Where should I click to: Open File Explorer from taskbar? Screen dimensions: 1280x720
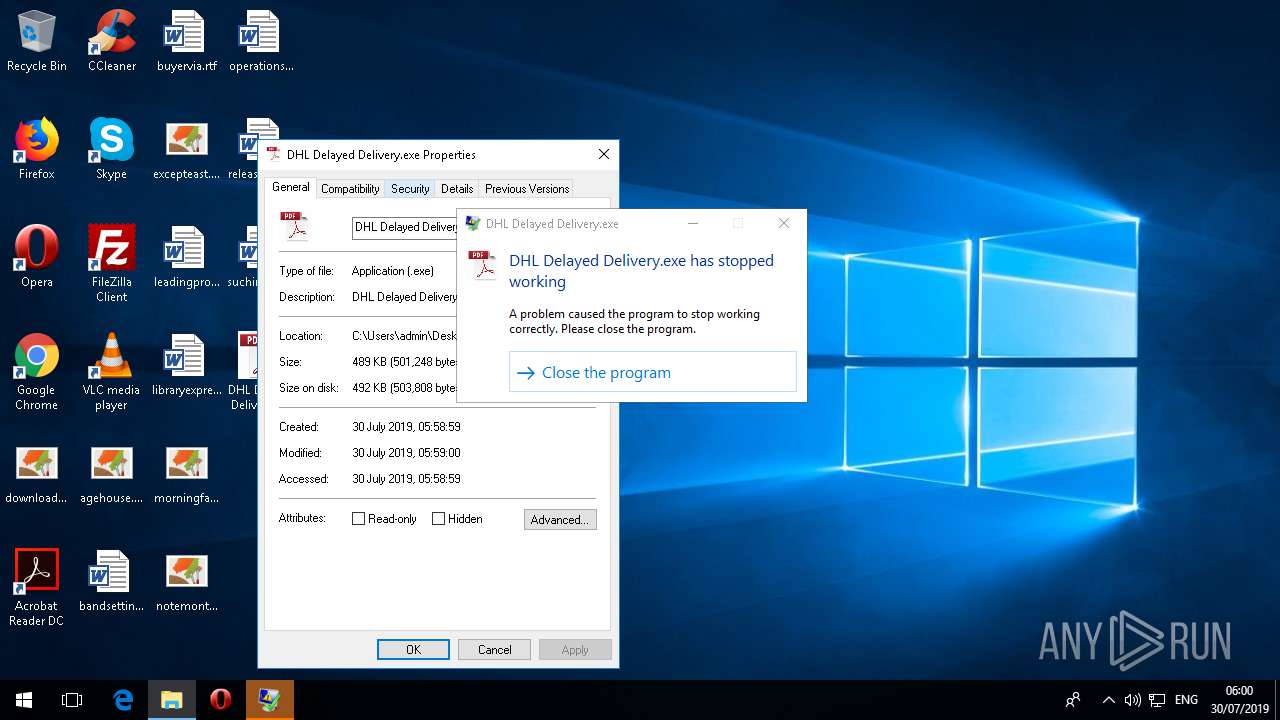[x=172, y=700]
